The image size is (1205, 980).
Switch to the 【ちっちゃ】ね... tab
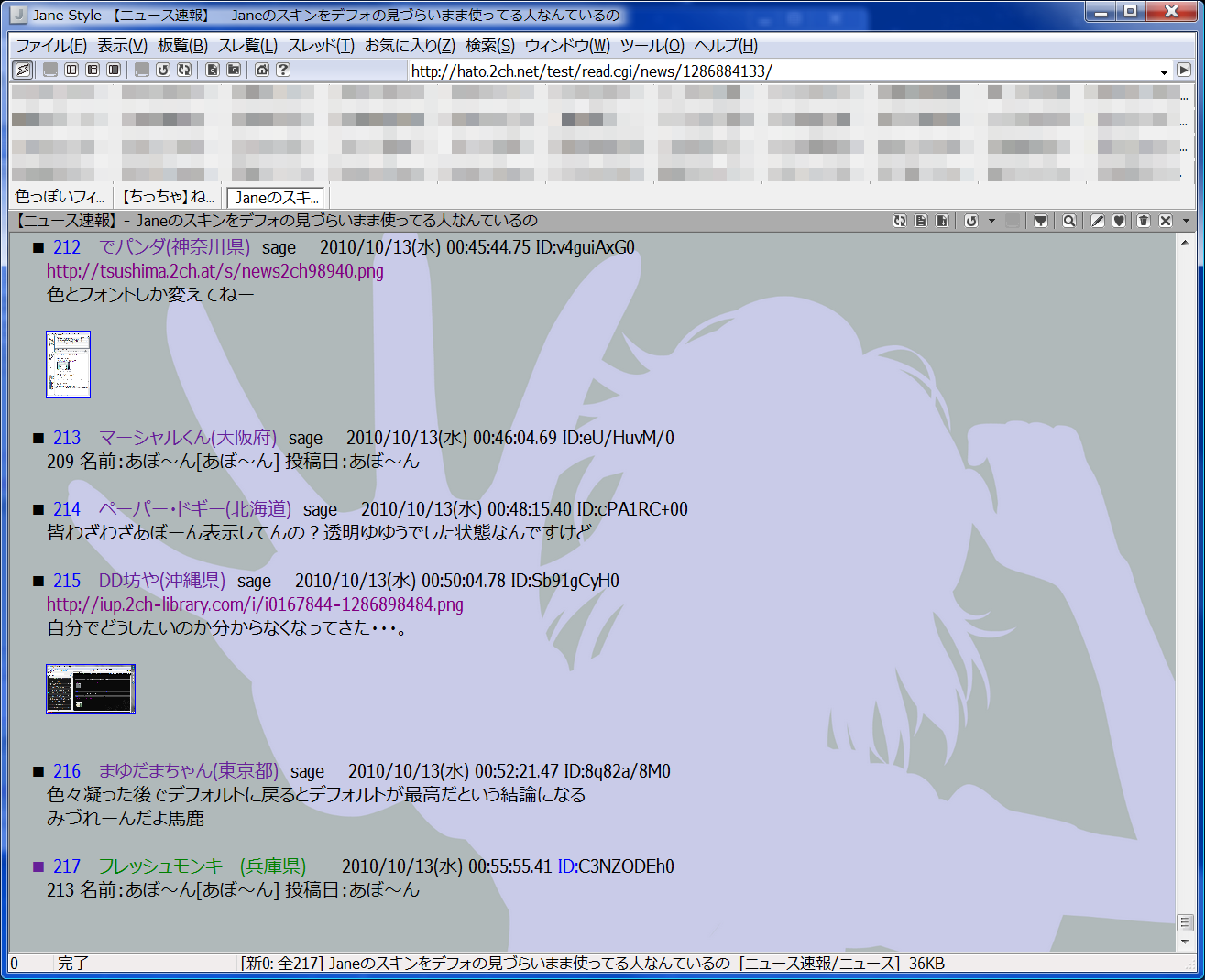tap(169, 197)
